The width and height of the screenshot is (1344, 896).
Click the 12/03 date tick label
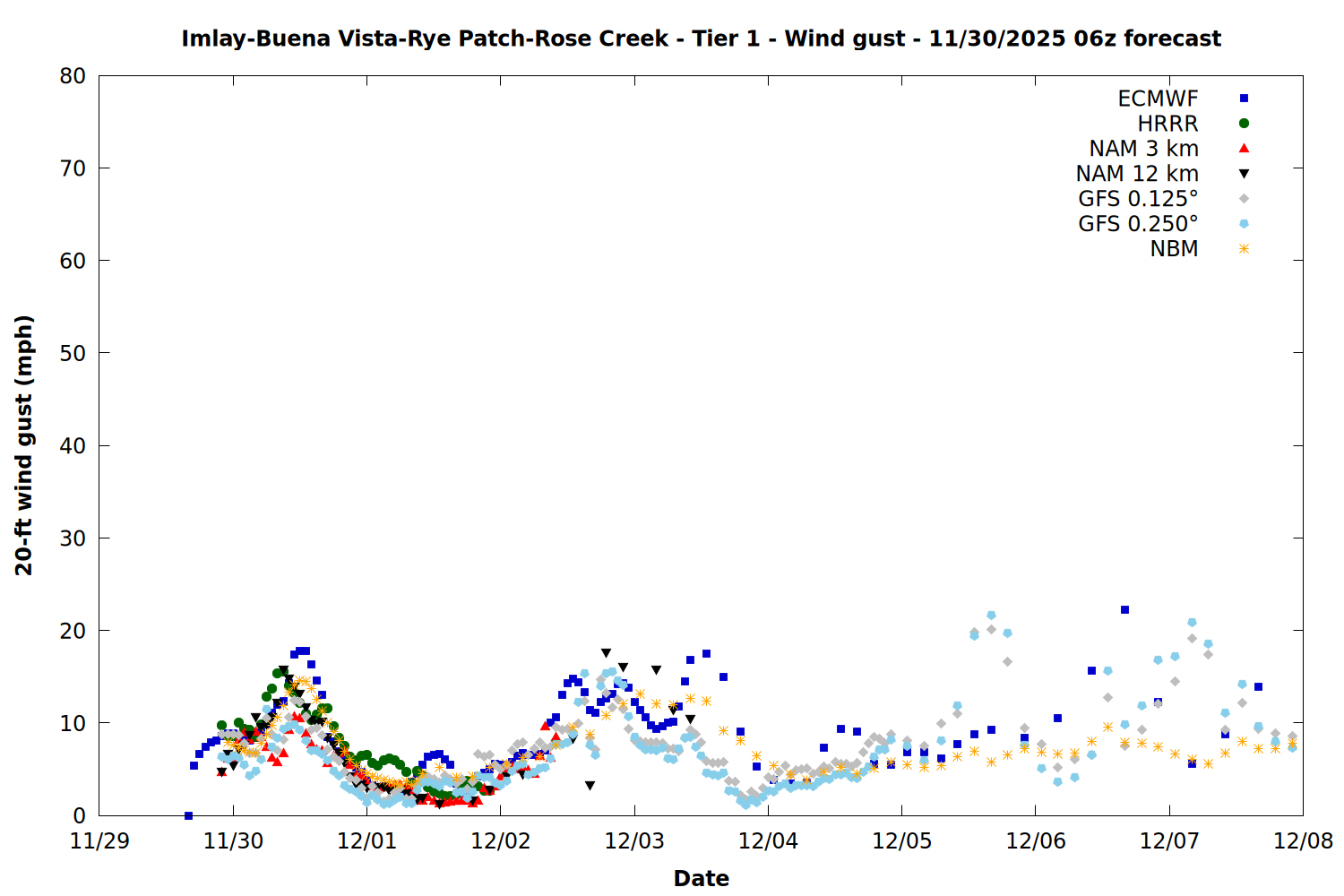point(634,841)
